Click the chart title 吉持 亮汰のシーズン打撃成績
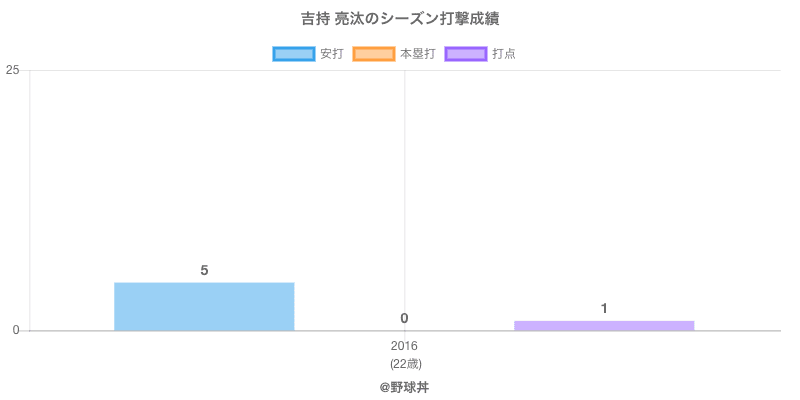Image resolution: width=800 pixels, height=400 pixels. (x=400, y=19)
